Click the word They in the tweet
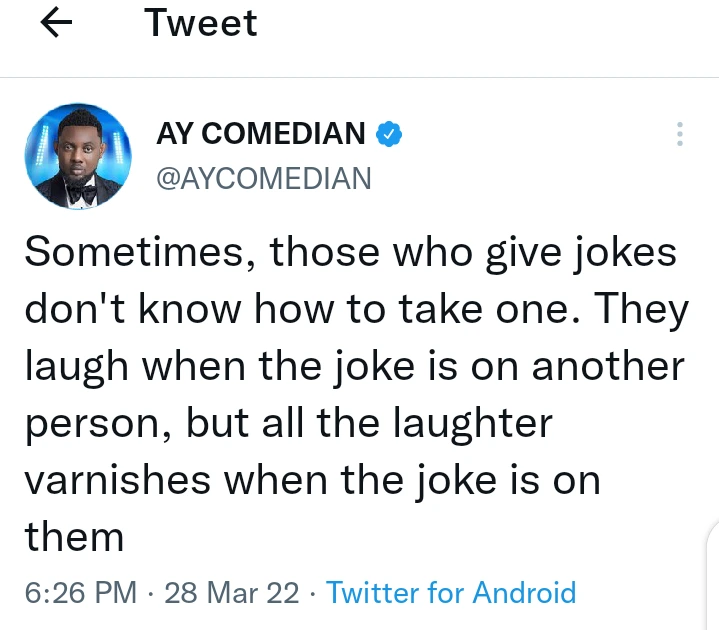 (x=641, y=310)
